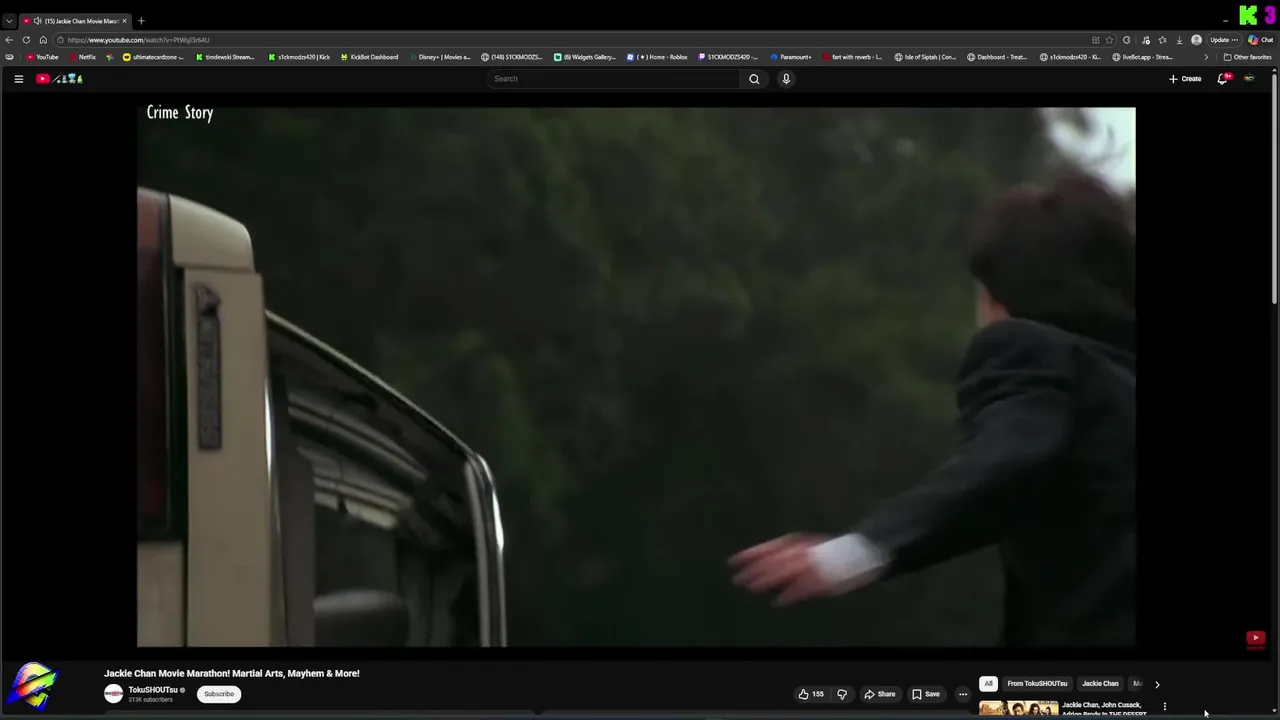
Task: Subscribe to TokuSHOUTsu
Action: click(219, 694)
